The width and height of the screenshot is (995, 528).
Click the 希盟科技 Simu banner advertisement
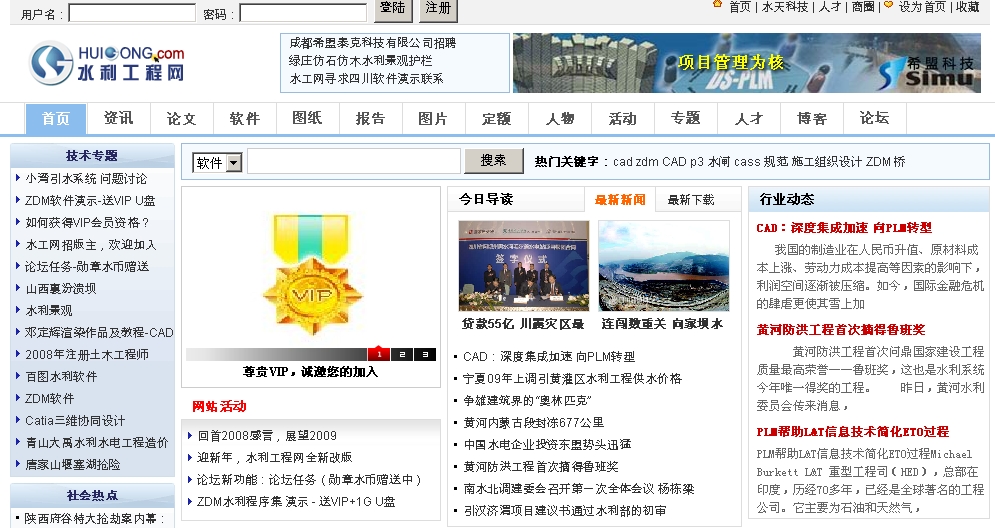pos(747,63)
